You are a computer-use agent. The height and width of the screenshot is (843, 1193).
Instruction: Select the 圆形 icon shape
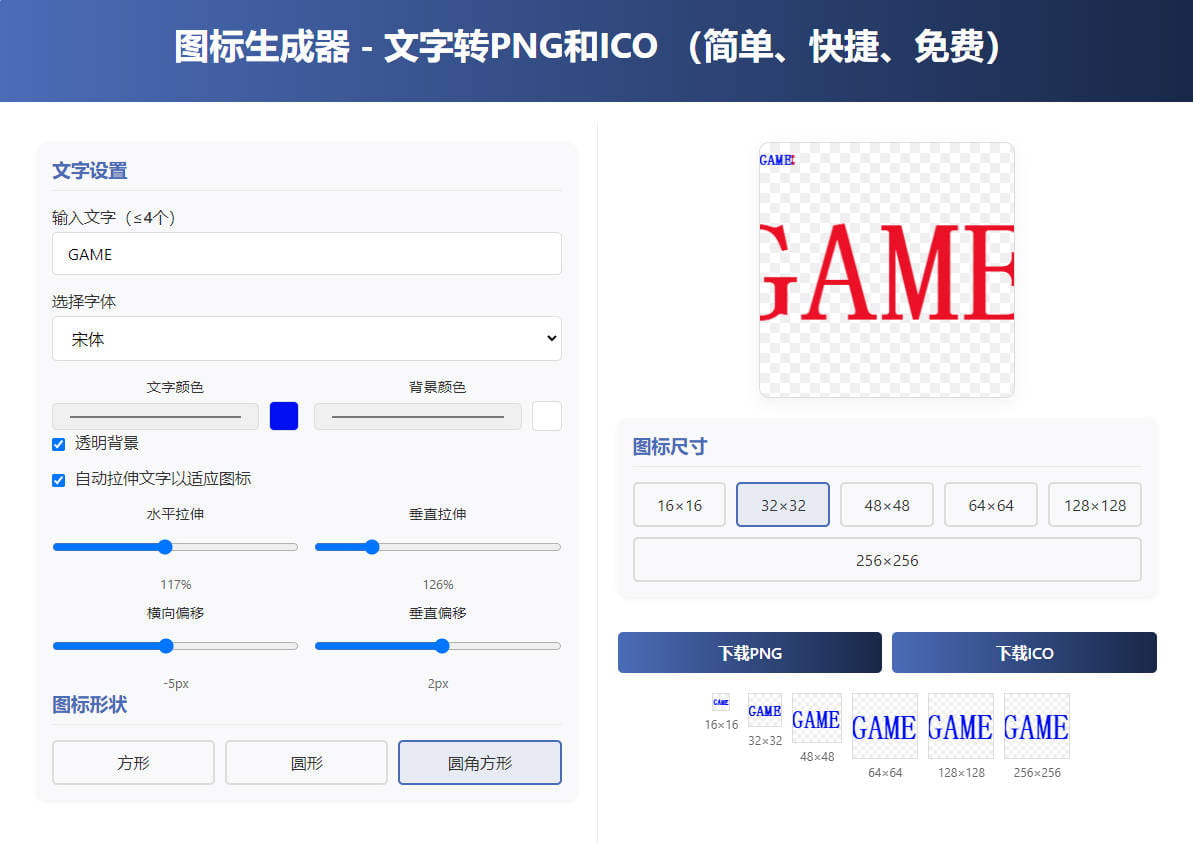[306, 763]
